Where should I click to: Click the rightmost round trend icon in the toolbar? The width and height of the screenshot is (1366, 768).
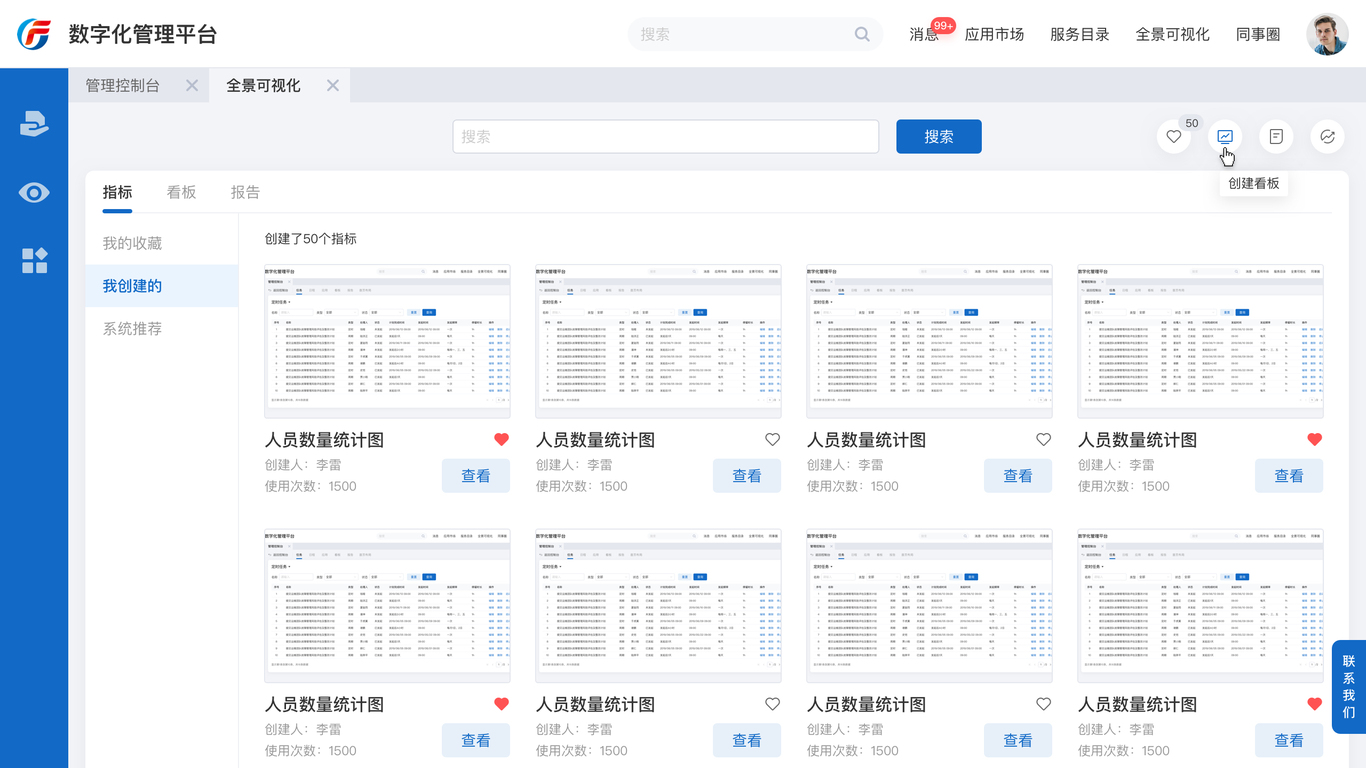(1327, 137)
